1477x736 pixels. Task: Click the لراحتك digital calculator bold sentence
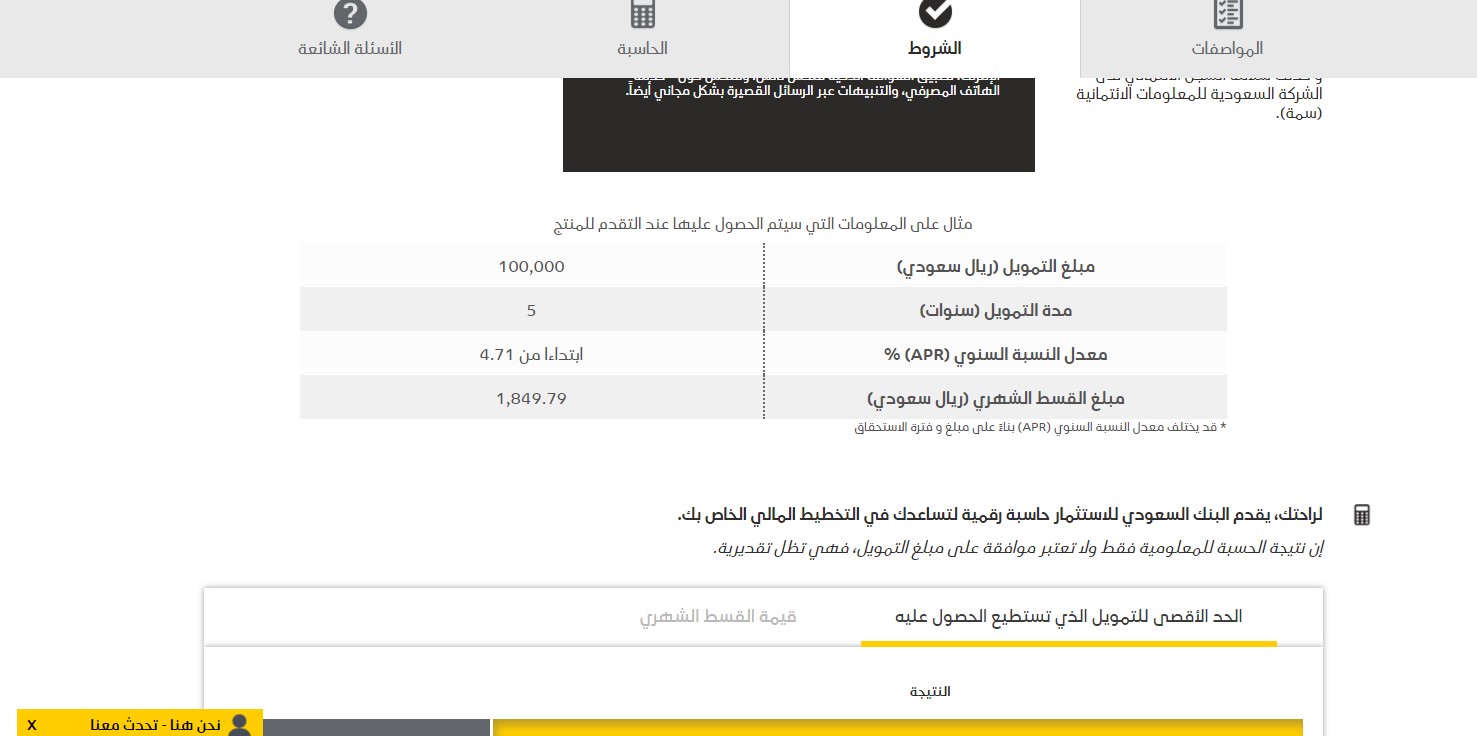(1000, 515)
